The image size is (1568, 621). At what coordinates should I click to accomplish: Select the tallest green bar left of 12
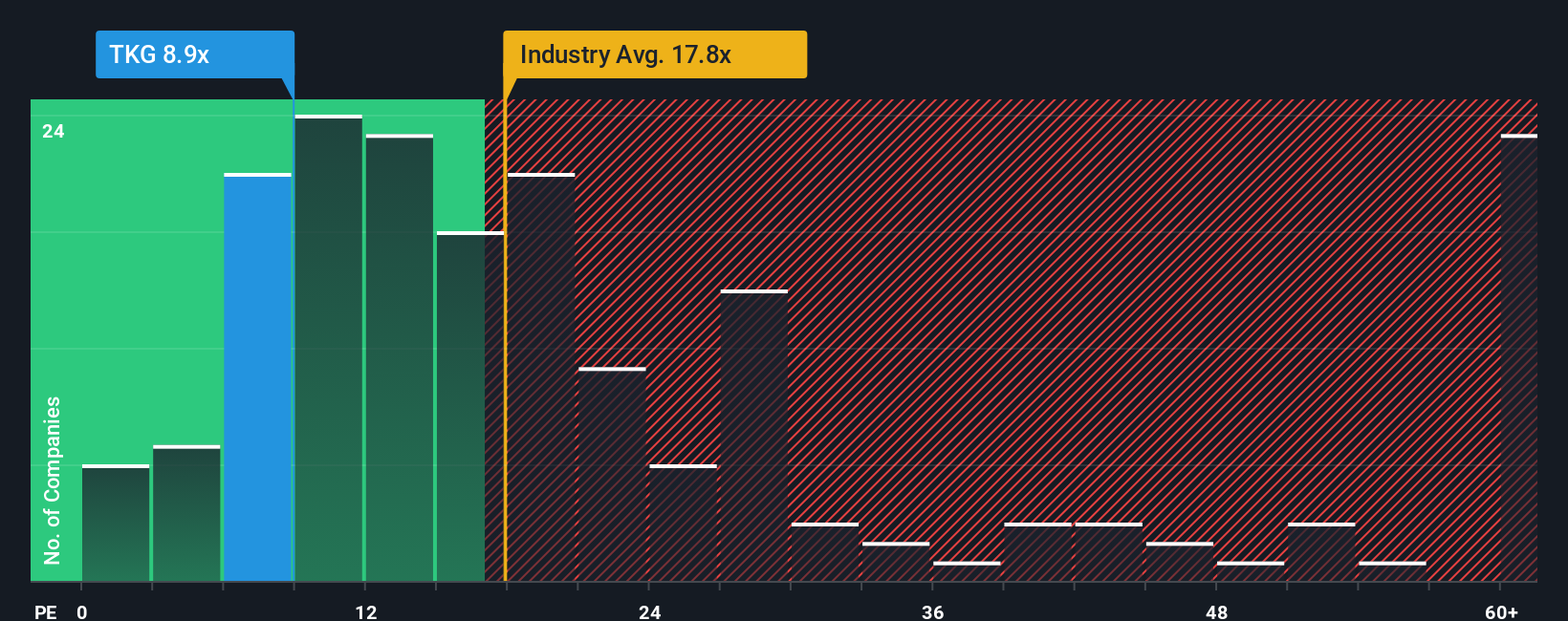[x=329, y=348]
